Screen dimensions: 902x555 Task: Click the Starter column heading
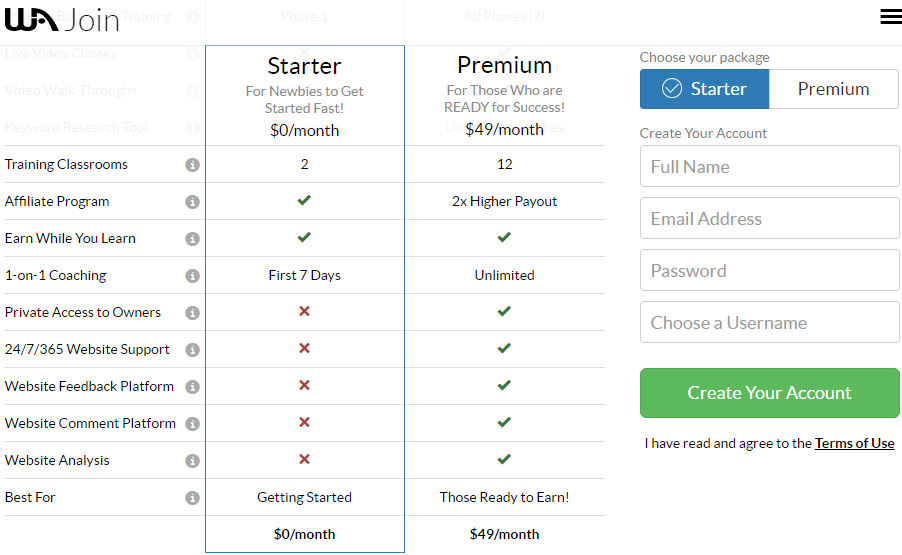pos(304,66)
